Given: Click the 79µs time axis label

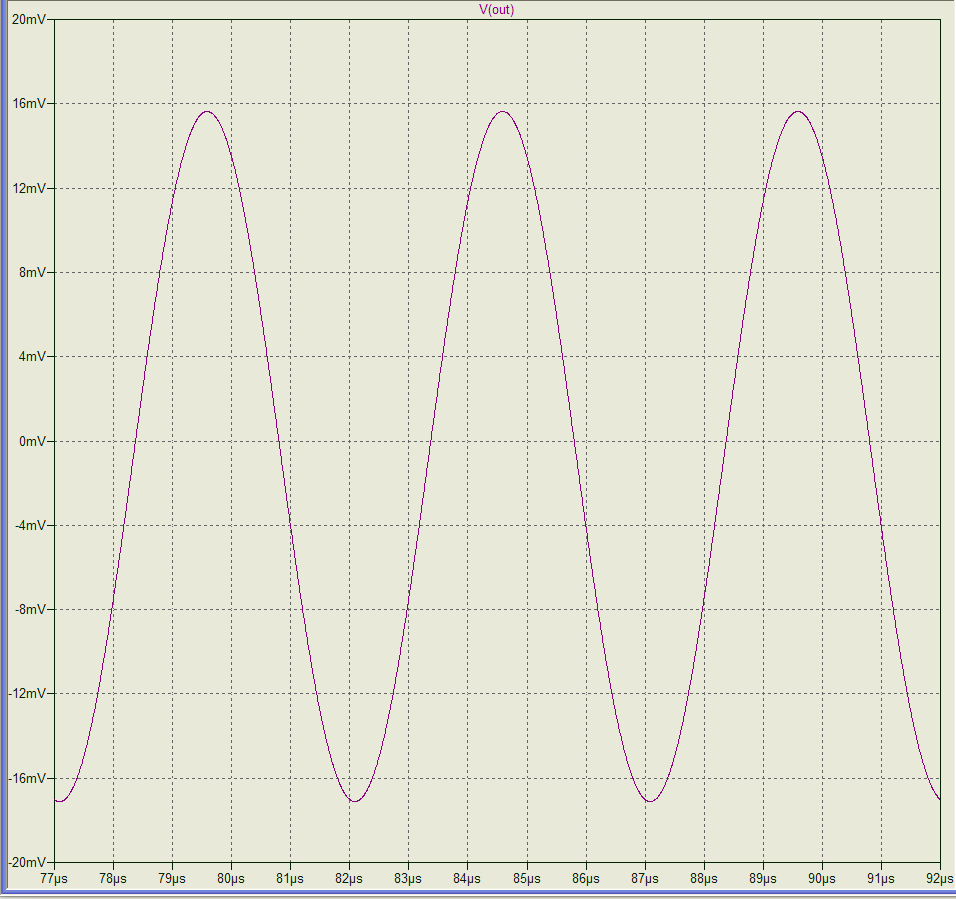Looking at the screenshot, I should pyautogui.click(x=172, y=879).
